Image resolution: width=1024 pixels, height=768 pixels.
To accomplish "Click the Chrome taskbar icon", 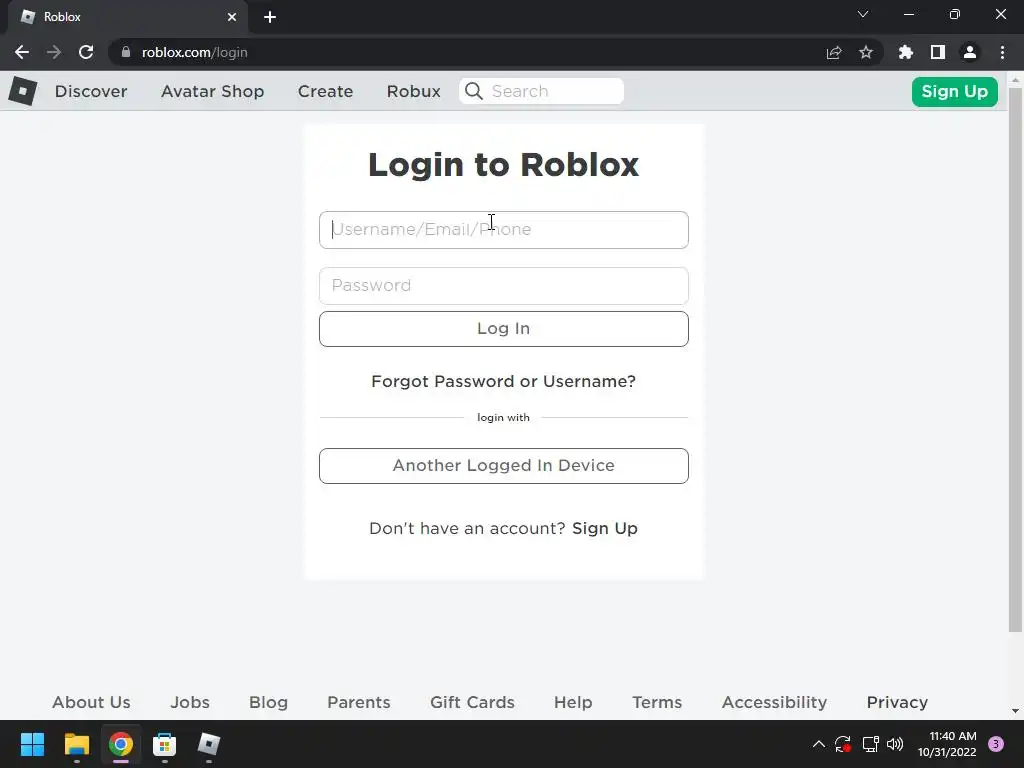I will [x=121, y=744].
